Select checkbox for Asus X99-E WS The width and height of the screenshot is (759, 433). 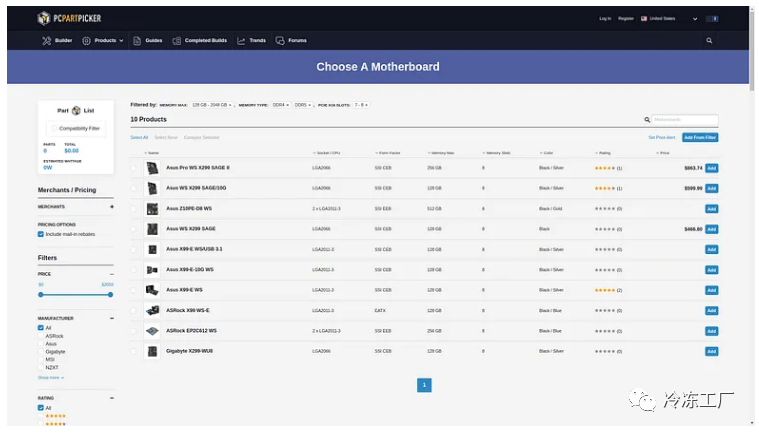(134, 290)
